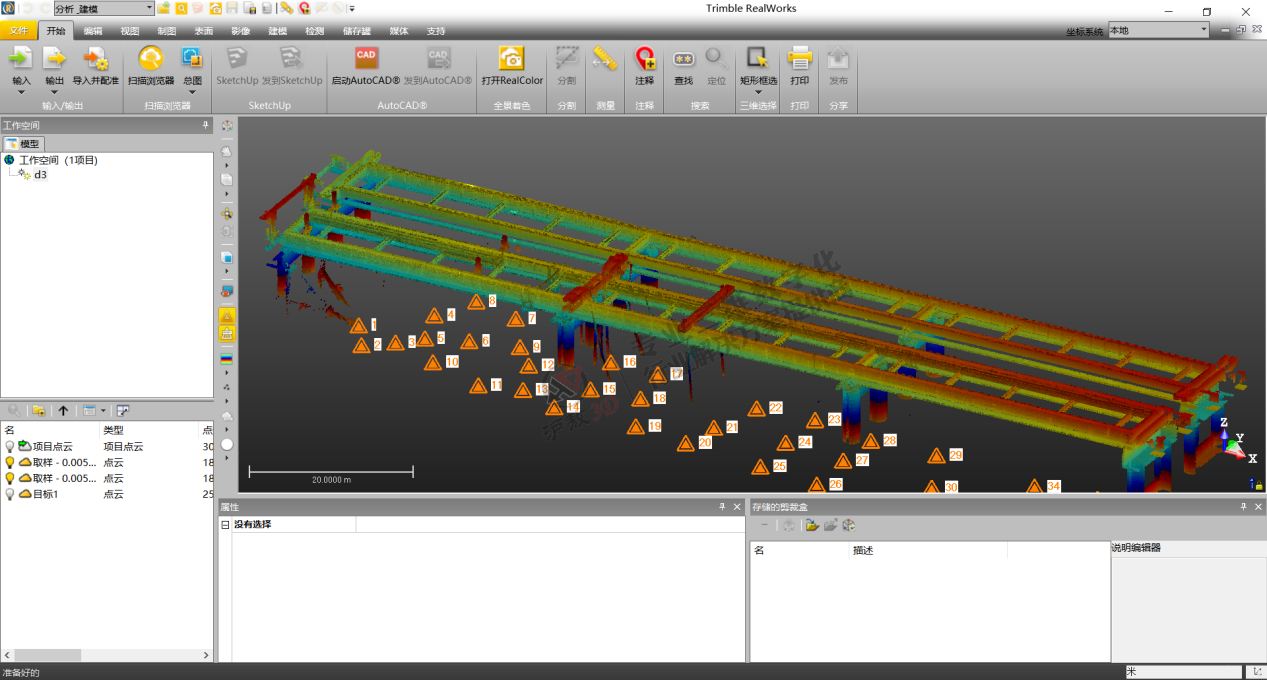Expand the 输出 export dropdown arrow

pos(54,92)
